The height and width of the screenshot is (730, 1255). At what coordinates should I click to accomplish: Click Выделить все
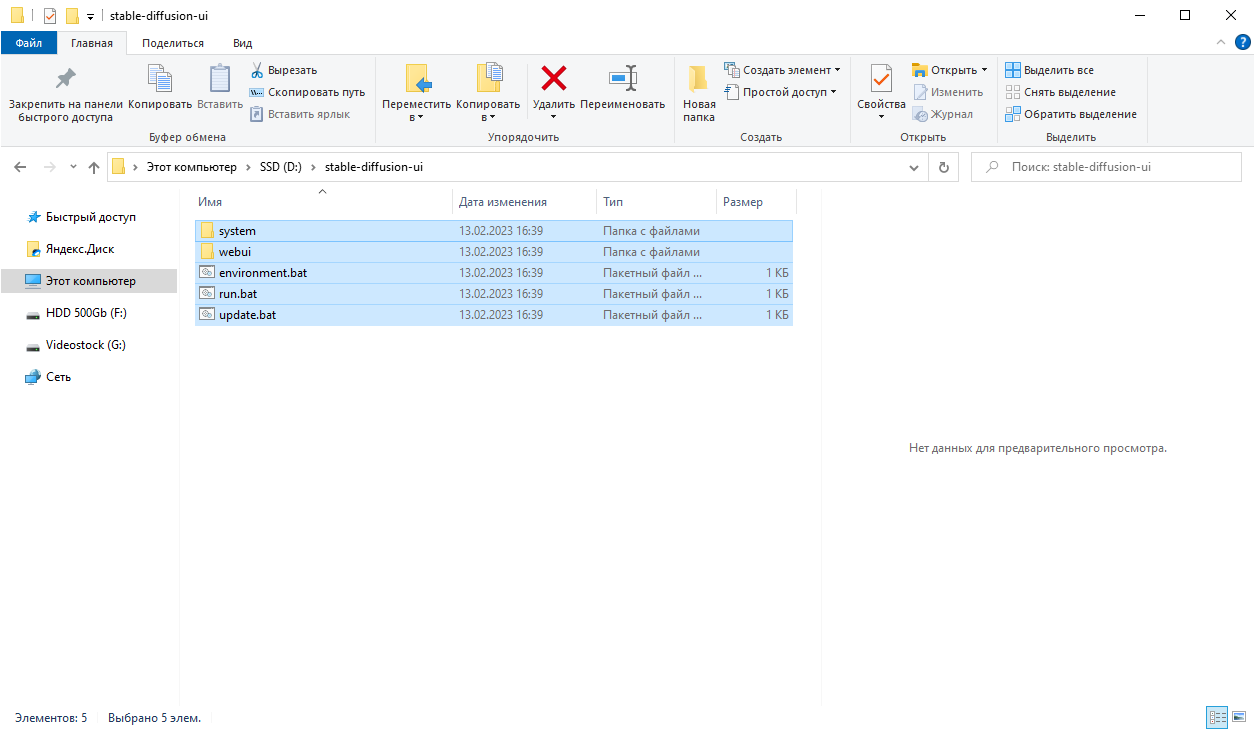pos(1049,70)
